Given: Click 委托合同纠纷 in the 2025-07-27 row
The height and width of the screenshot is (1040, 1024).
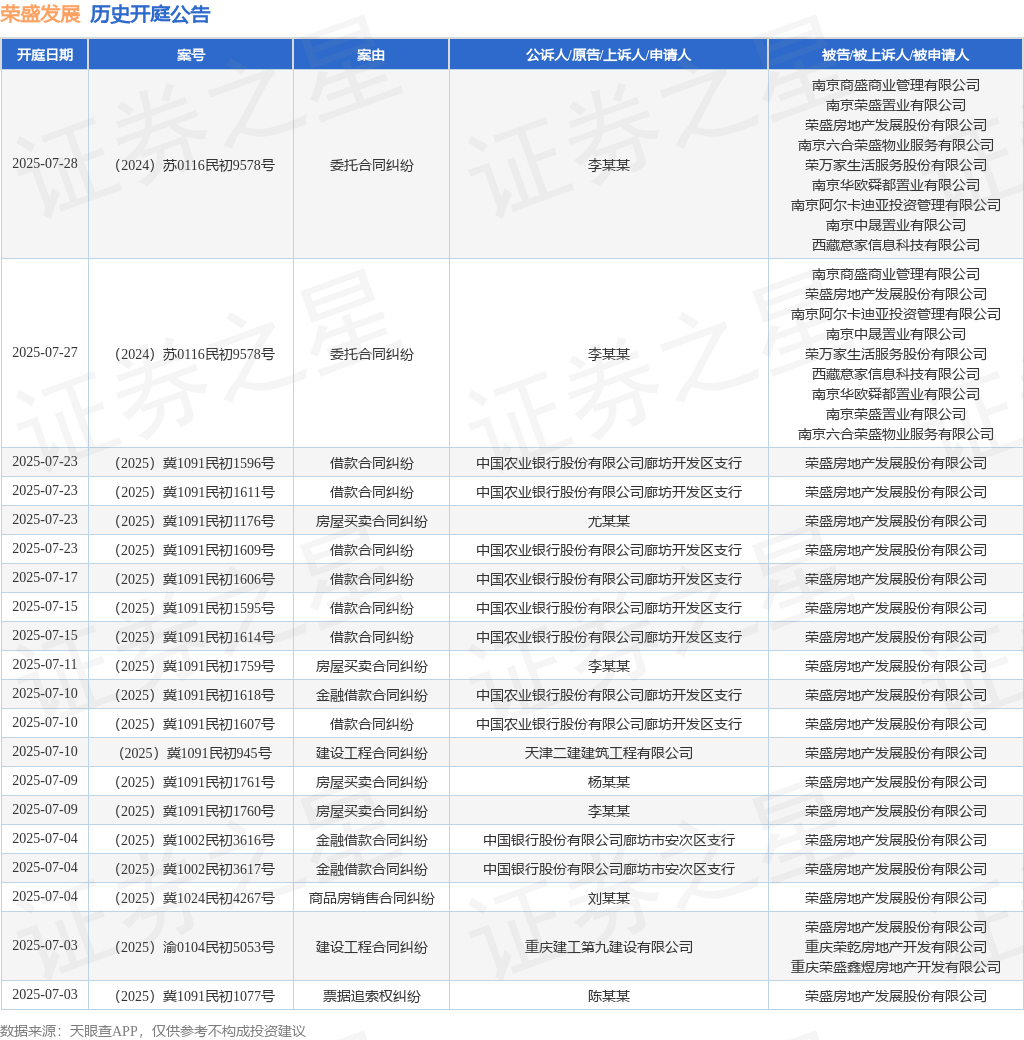Looking at the screenshot, I should pyautogui.click(x=371, y=354).
